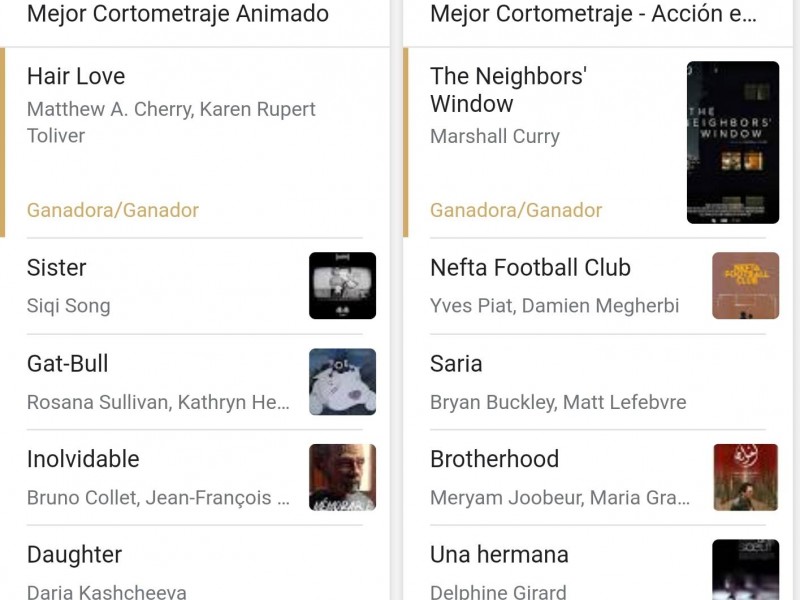
Task: Click the Brotherhood poster thumbnail
Action: [x=745, y=477]
